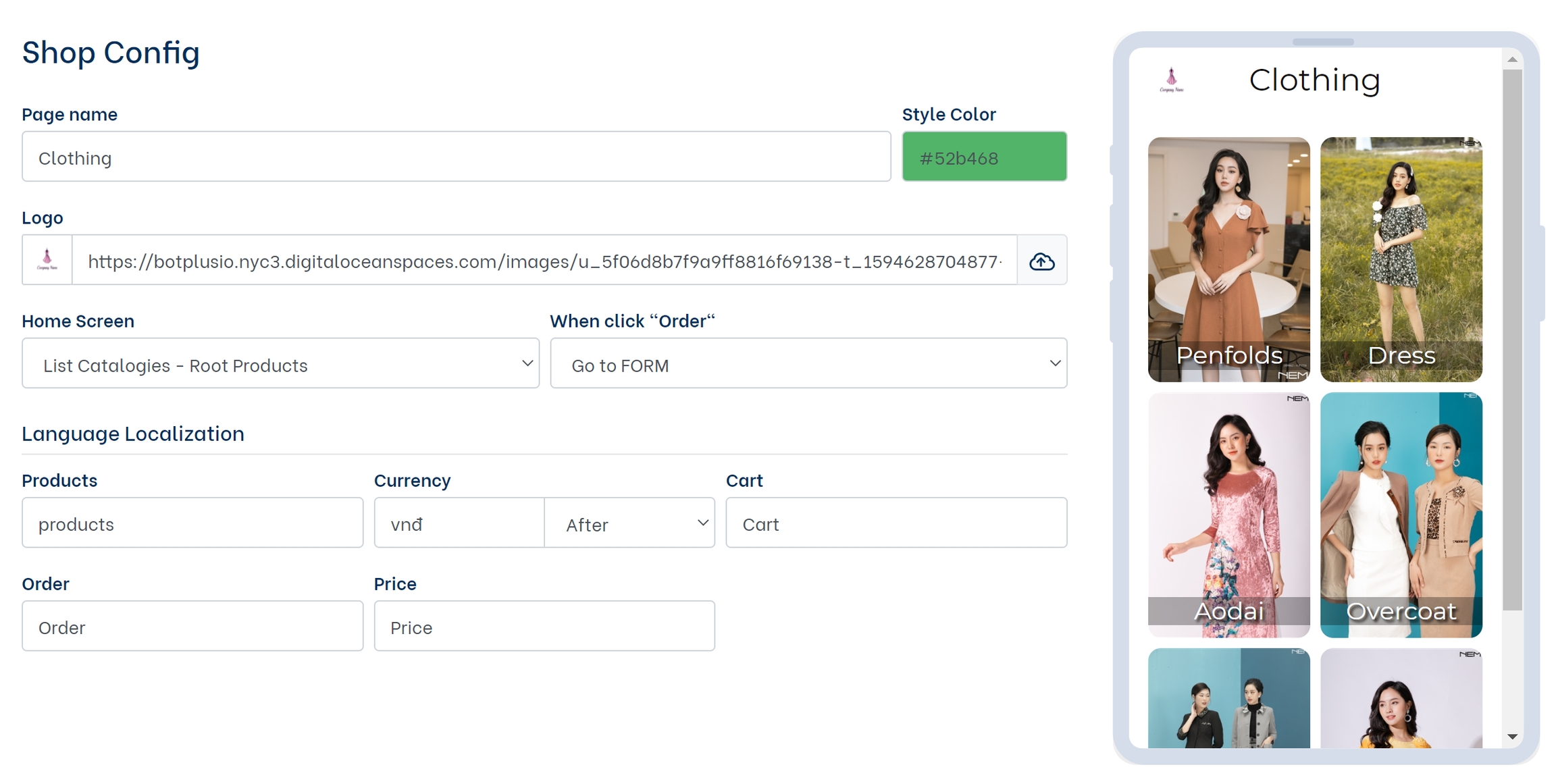Focus the Page name input field
The width and height of the screenshot is (1556, 784).
pos(456,157)
